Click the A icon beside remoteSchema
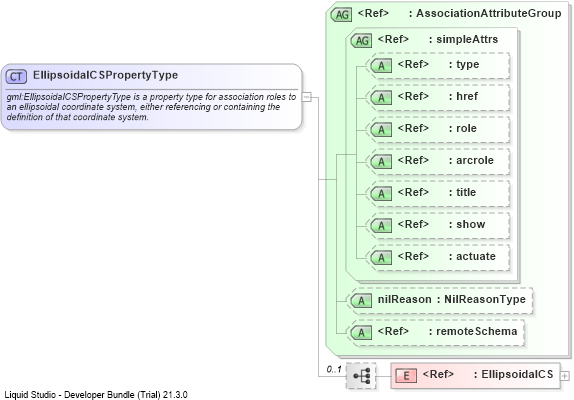 361,333
